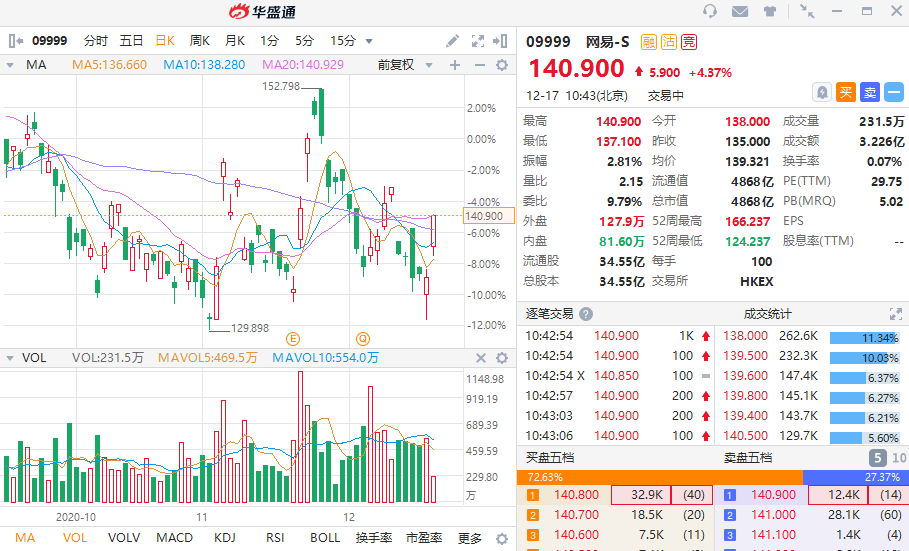The height and width of the screenshot is (551, 909).
Task: Enable 市盈率 indicator
Action: click(x=424, y=538)
